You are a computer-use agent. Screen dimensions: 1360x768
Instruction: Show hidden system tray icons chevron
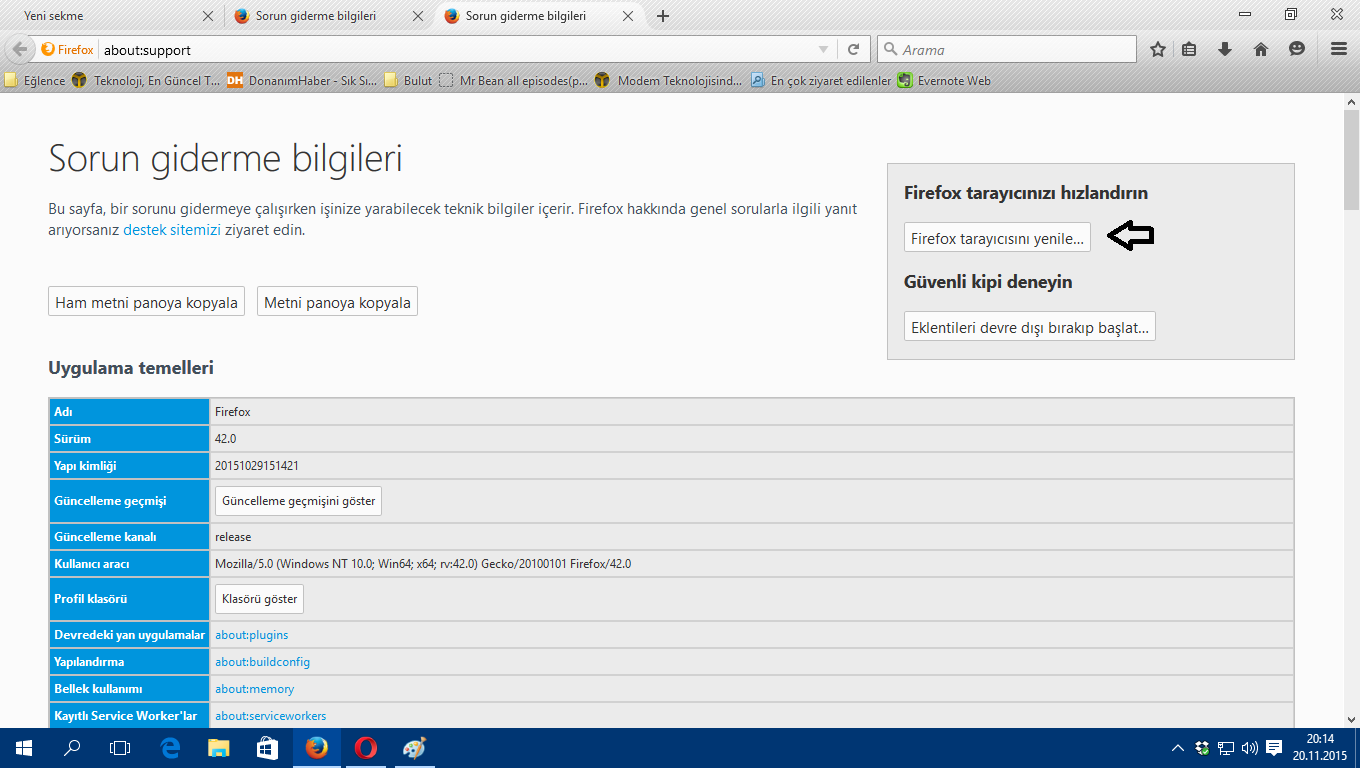pos(1180,748)
